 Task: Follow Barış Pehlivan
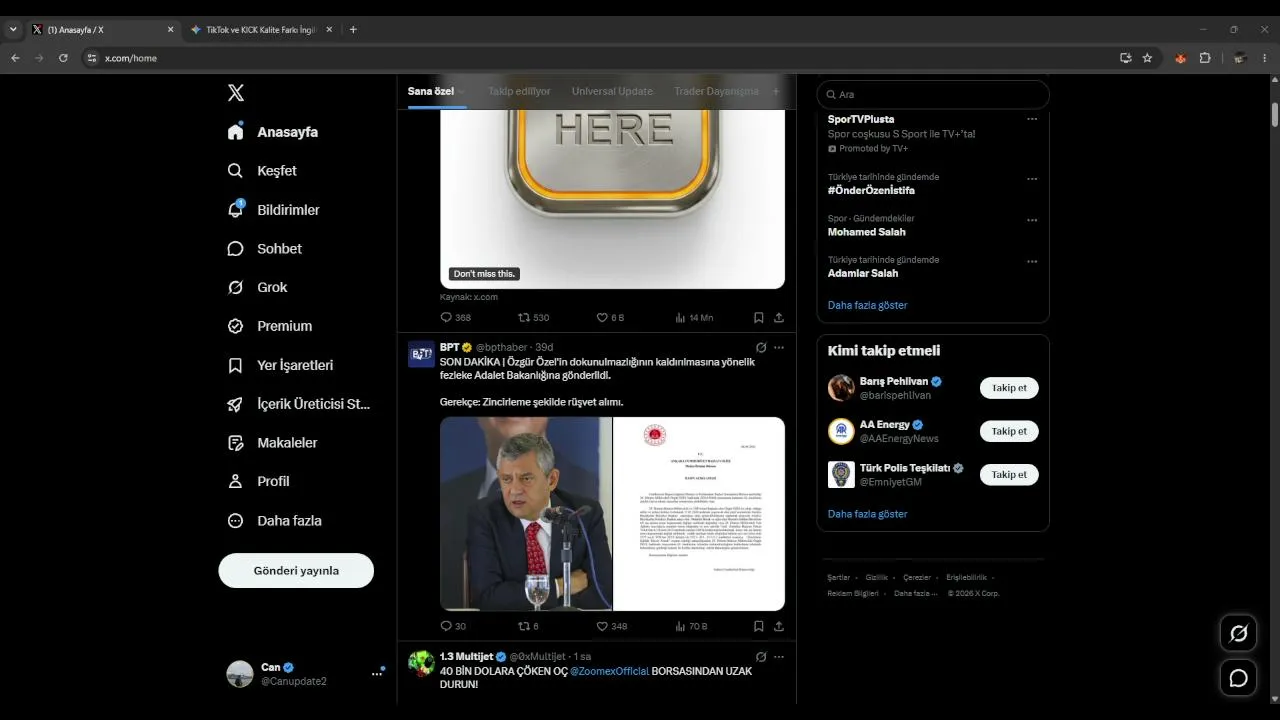tap(1009, 388)
